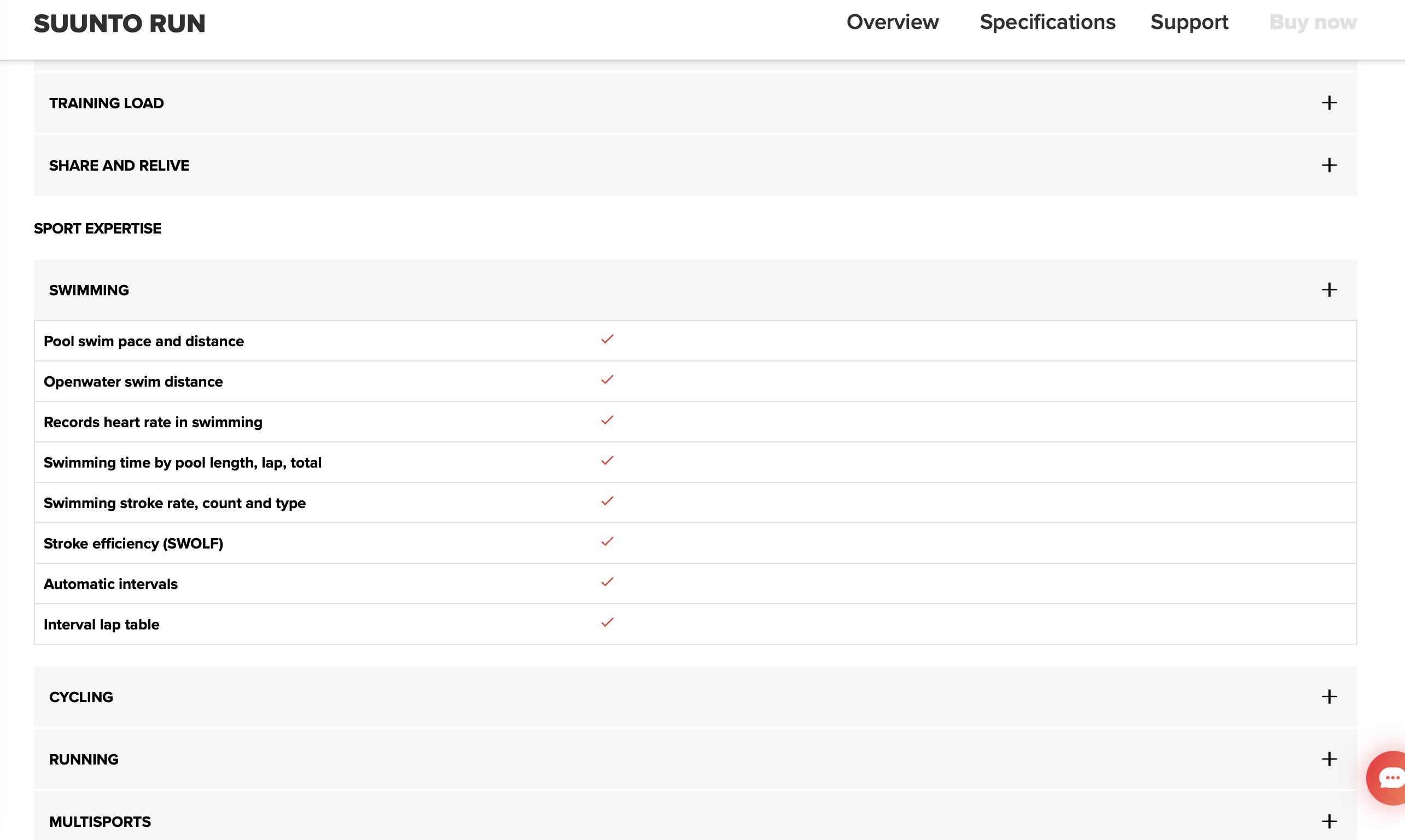Click checkmark for Pool swim pace and distance
Viewport: 1405px width, 840px height.
click(x=607, y=340)
